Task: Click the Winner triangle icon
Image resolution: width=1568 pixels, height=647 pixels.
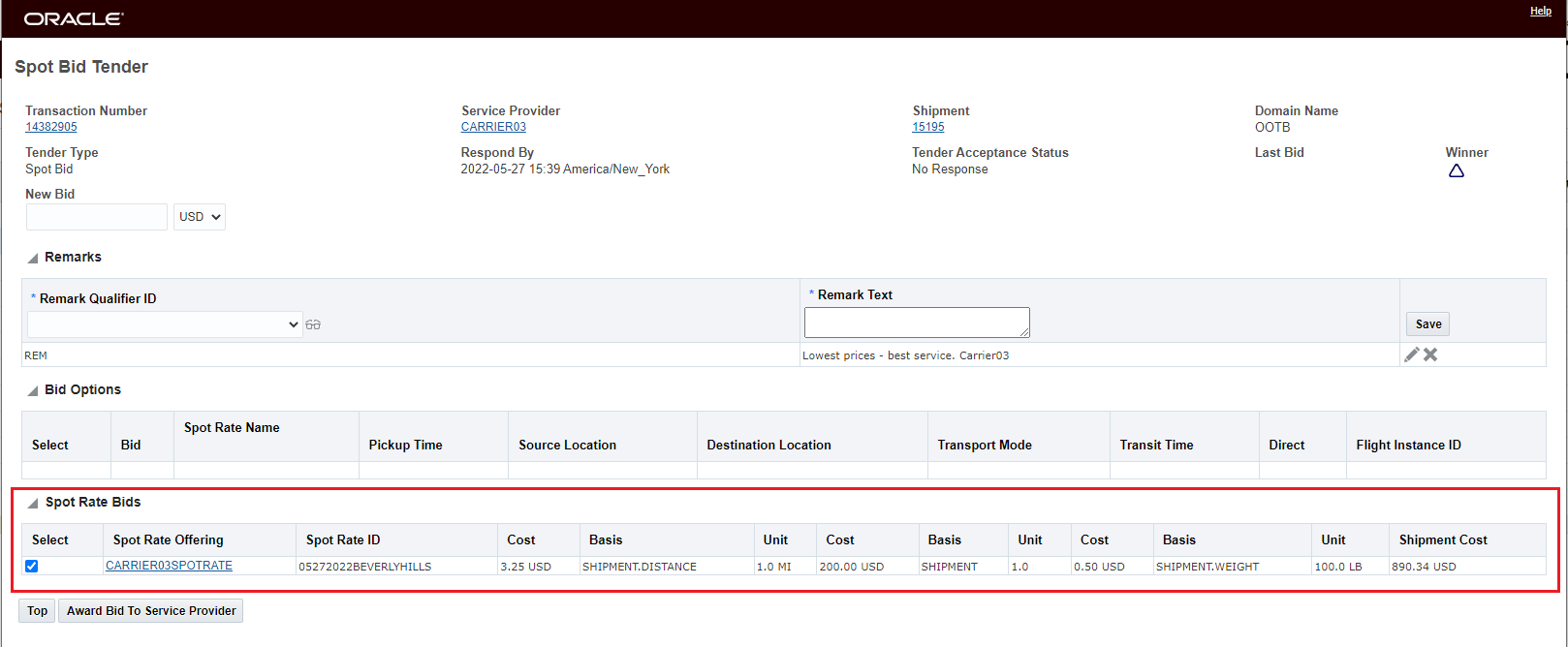Action: point(1456,171)
